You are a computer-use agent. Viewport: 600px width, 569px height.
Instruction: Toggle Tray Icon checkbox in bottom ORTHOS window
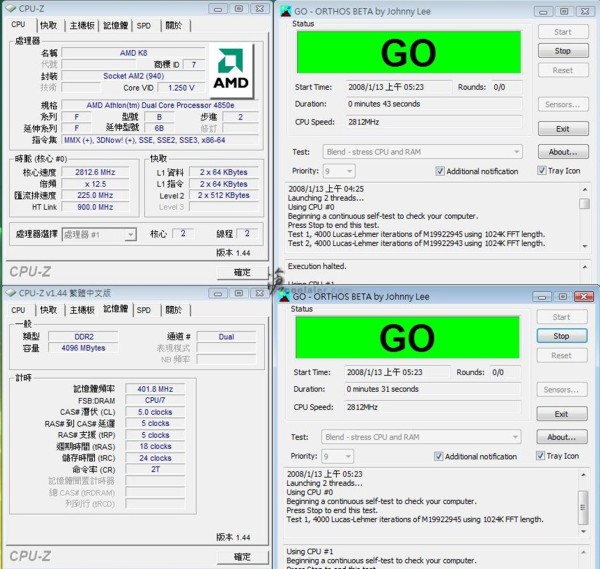pyautogui.click(x=540, y=456)
